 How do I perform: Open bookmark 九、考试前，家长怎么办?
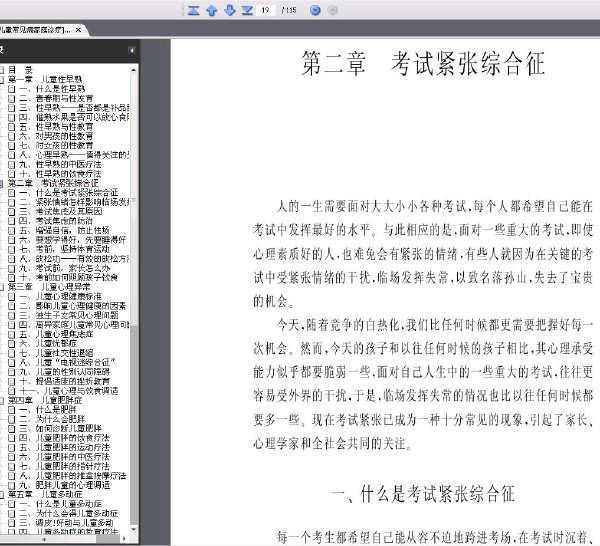[x=65, y=268]
